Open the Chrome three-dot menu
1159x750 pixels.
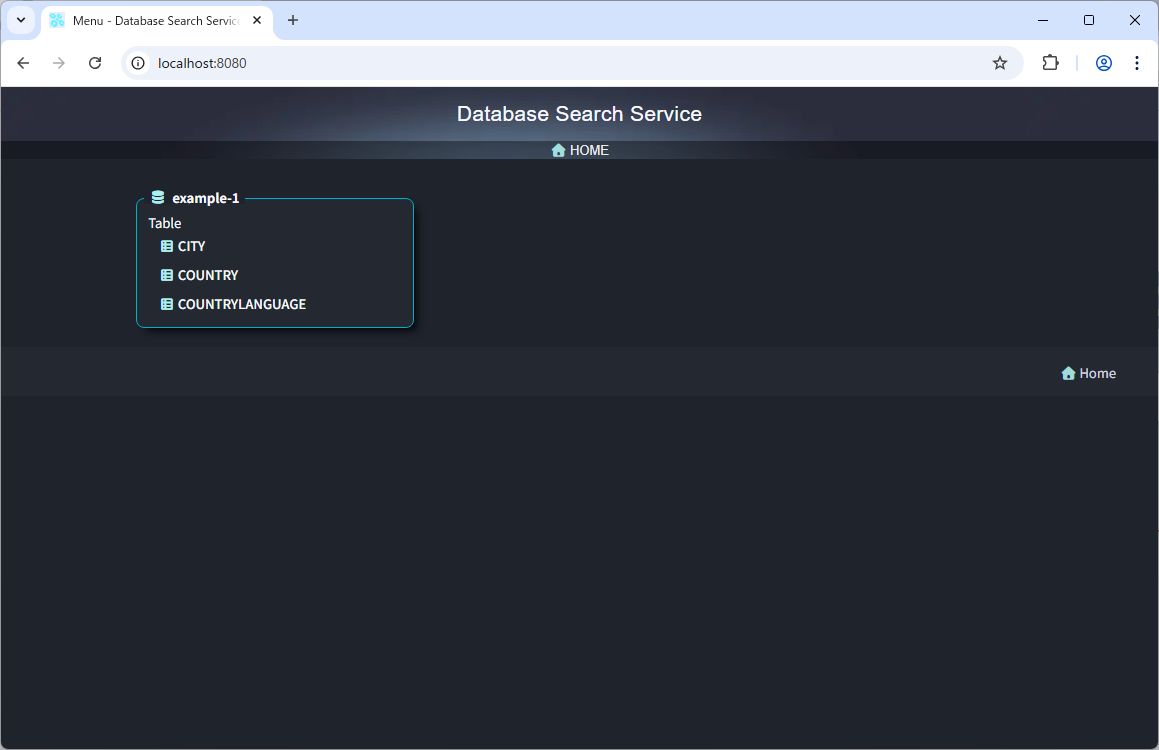(1137, 63)
